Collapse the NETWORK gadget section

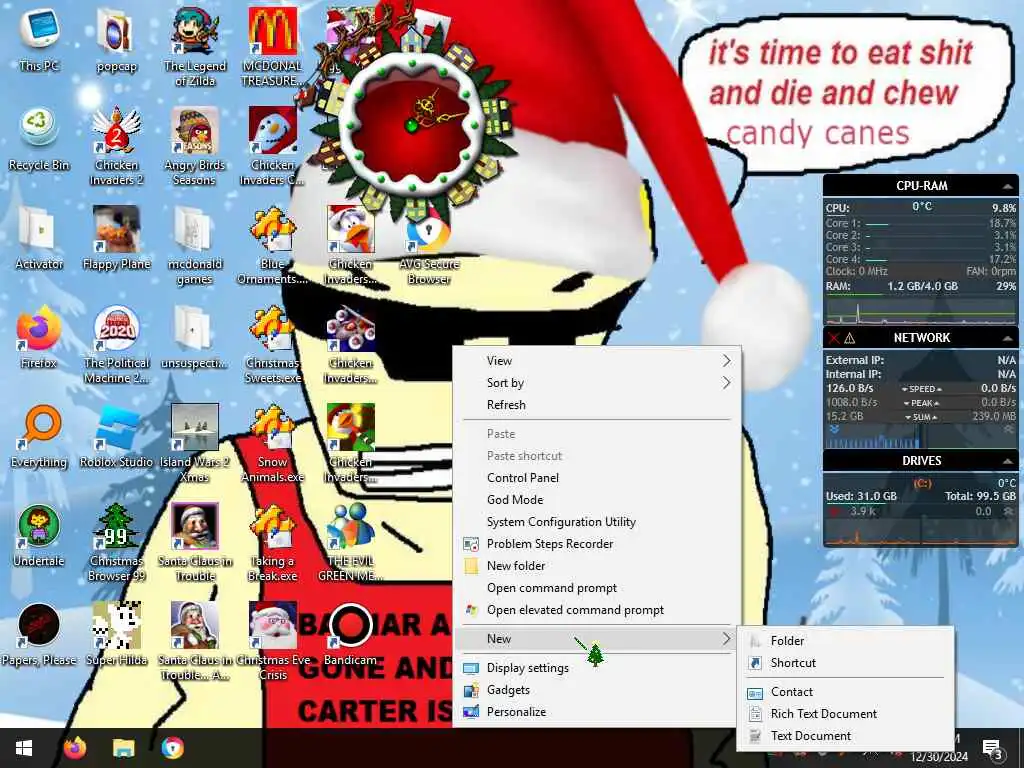(x=1008, y=338)
